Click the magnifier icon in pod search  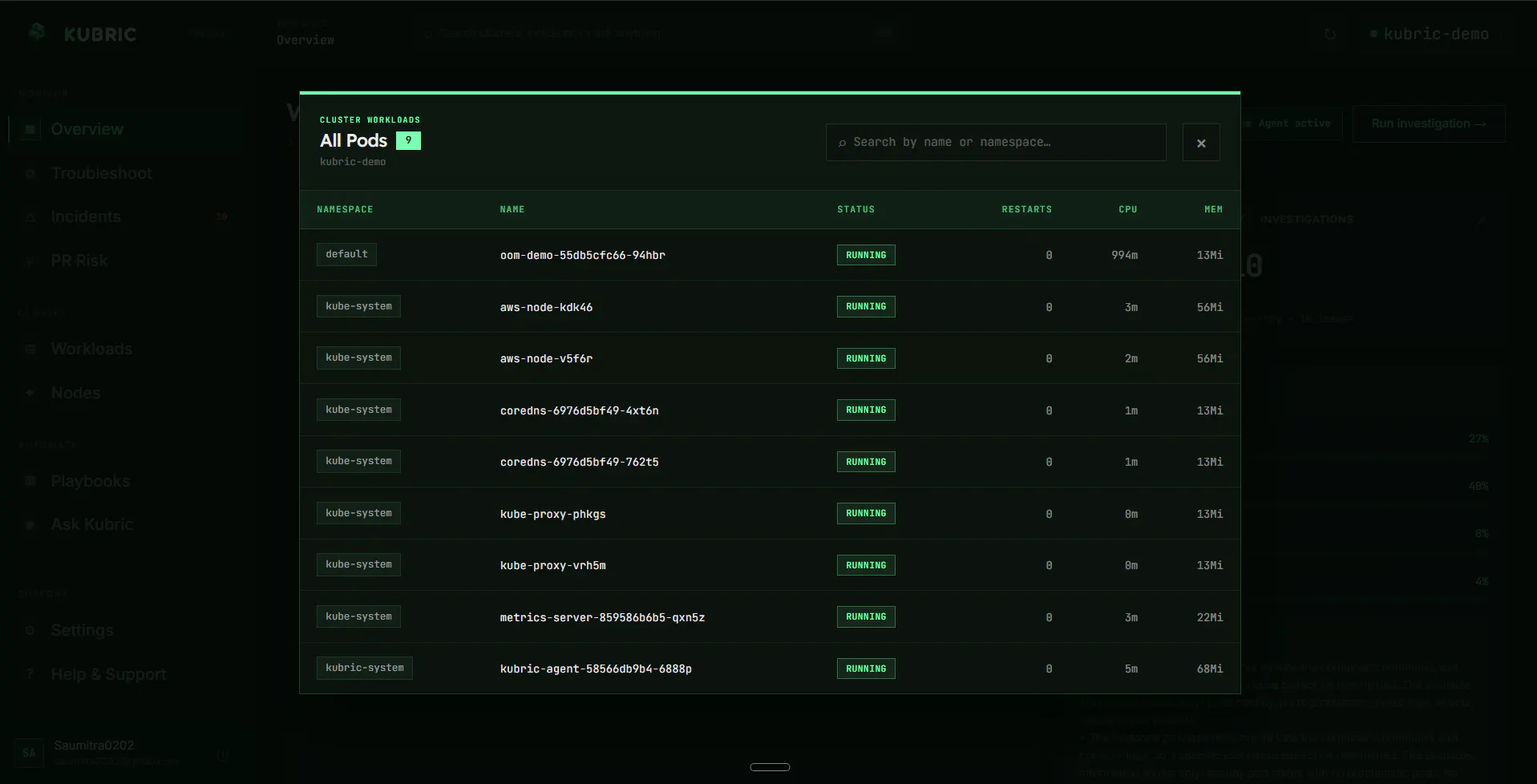[x=842, y=143]
